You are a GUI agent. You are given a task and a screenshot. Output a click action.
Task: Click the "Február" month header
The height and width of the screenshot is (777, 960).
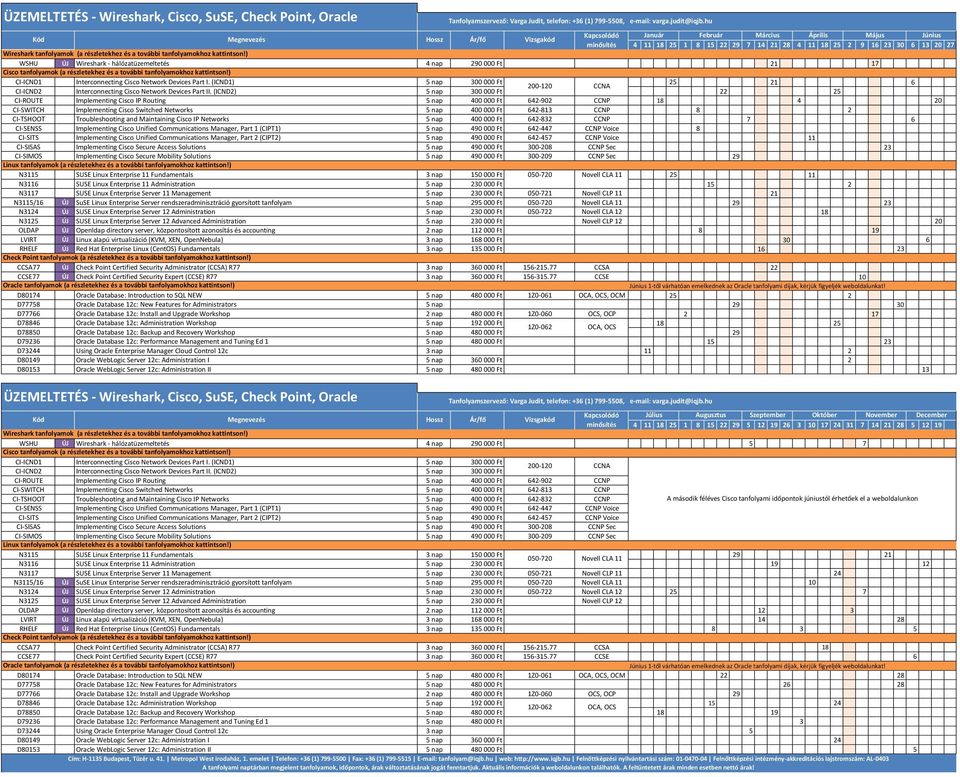710,36
